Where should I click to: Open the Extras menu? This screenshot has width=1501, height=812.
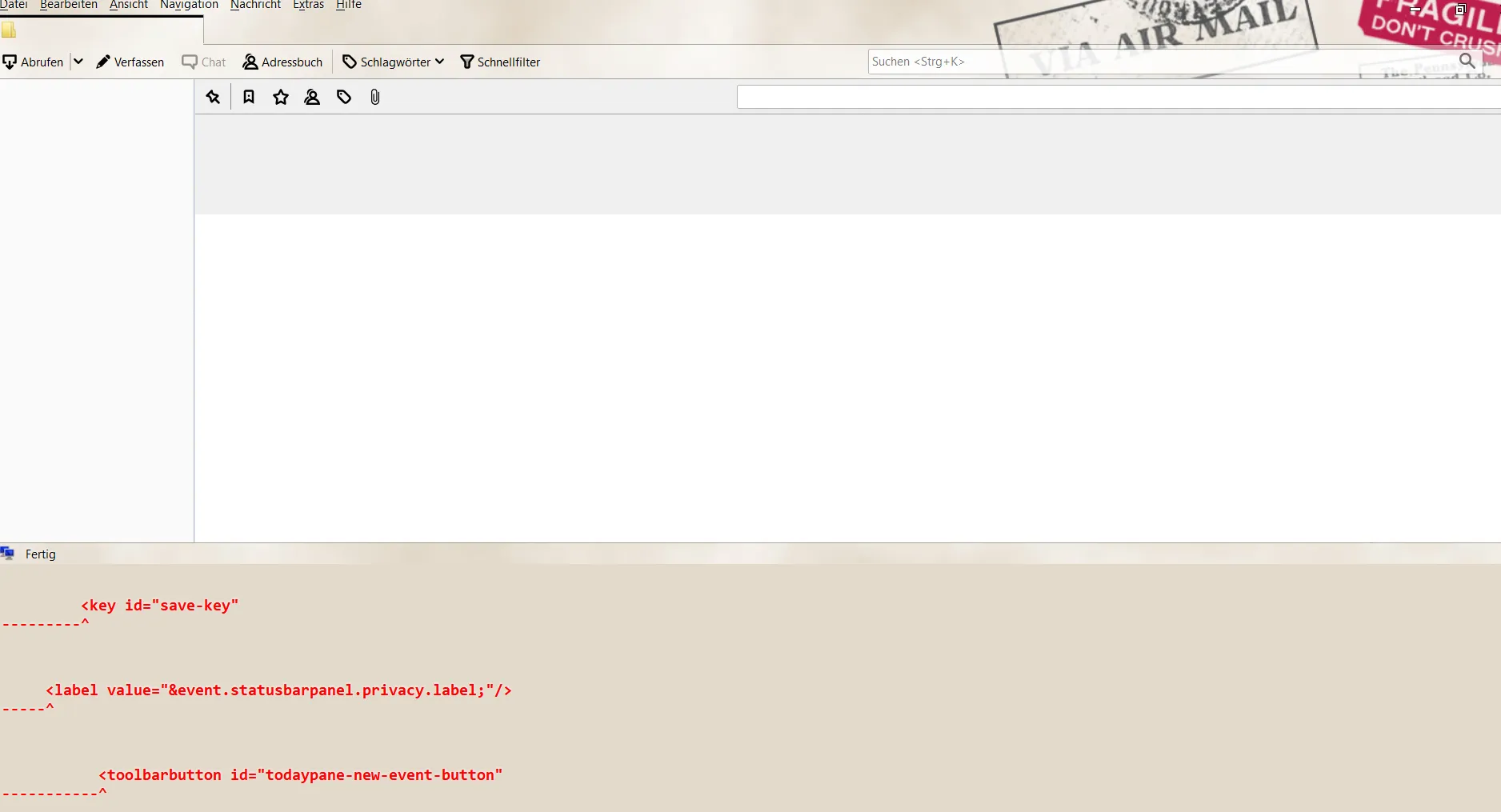click(308, 5)
